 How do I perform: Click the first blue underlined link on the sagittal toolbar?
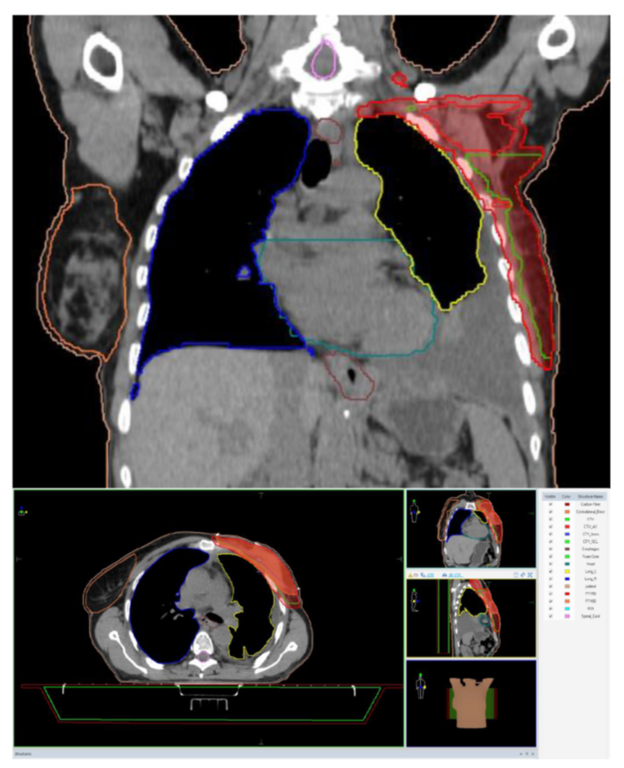click(x=431, y=575)
